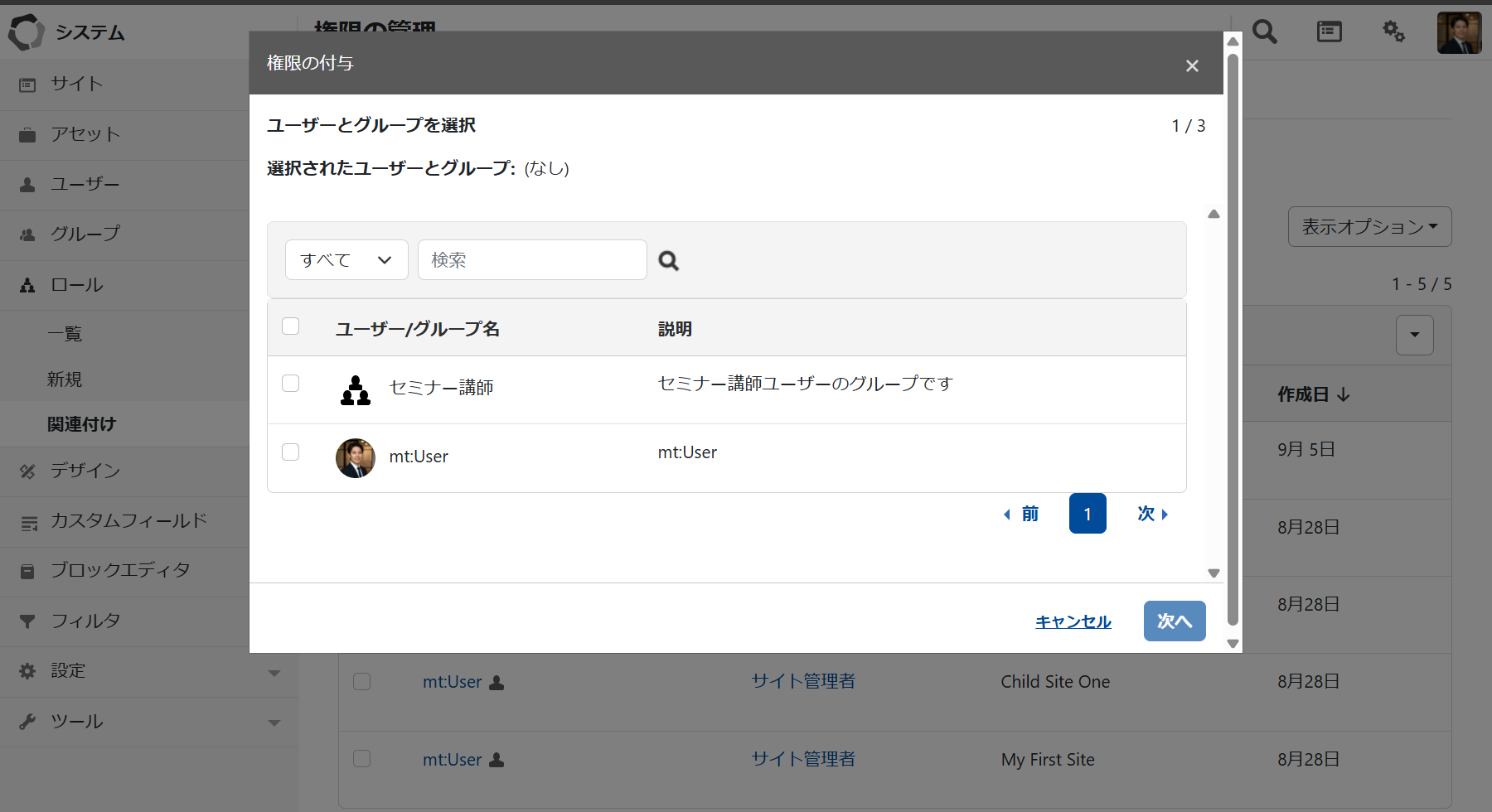The height and width of the screenshot is (812, 1492).
Task: Expand the 設定 sidebar menu arrow
Action: pyautogui.click(x=274, y=673)
